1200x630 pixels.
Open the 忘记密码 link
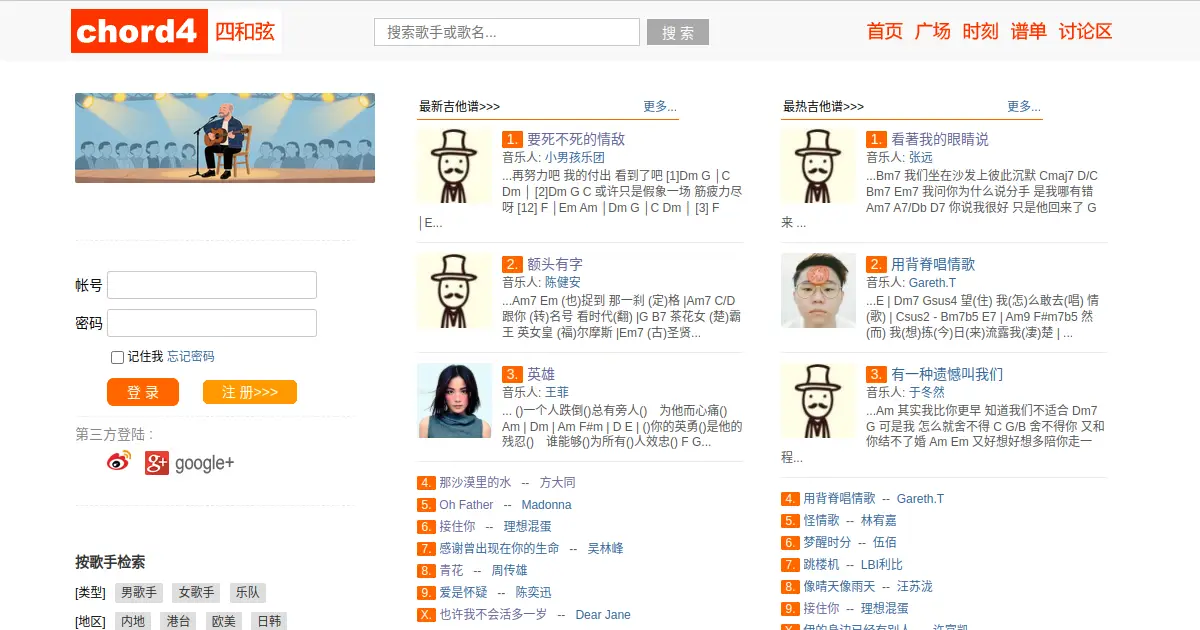pyautogui.click(x=191, y=357)
